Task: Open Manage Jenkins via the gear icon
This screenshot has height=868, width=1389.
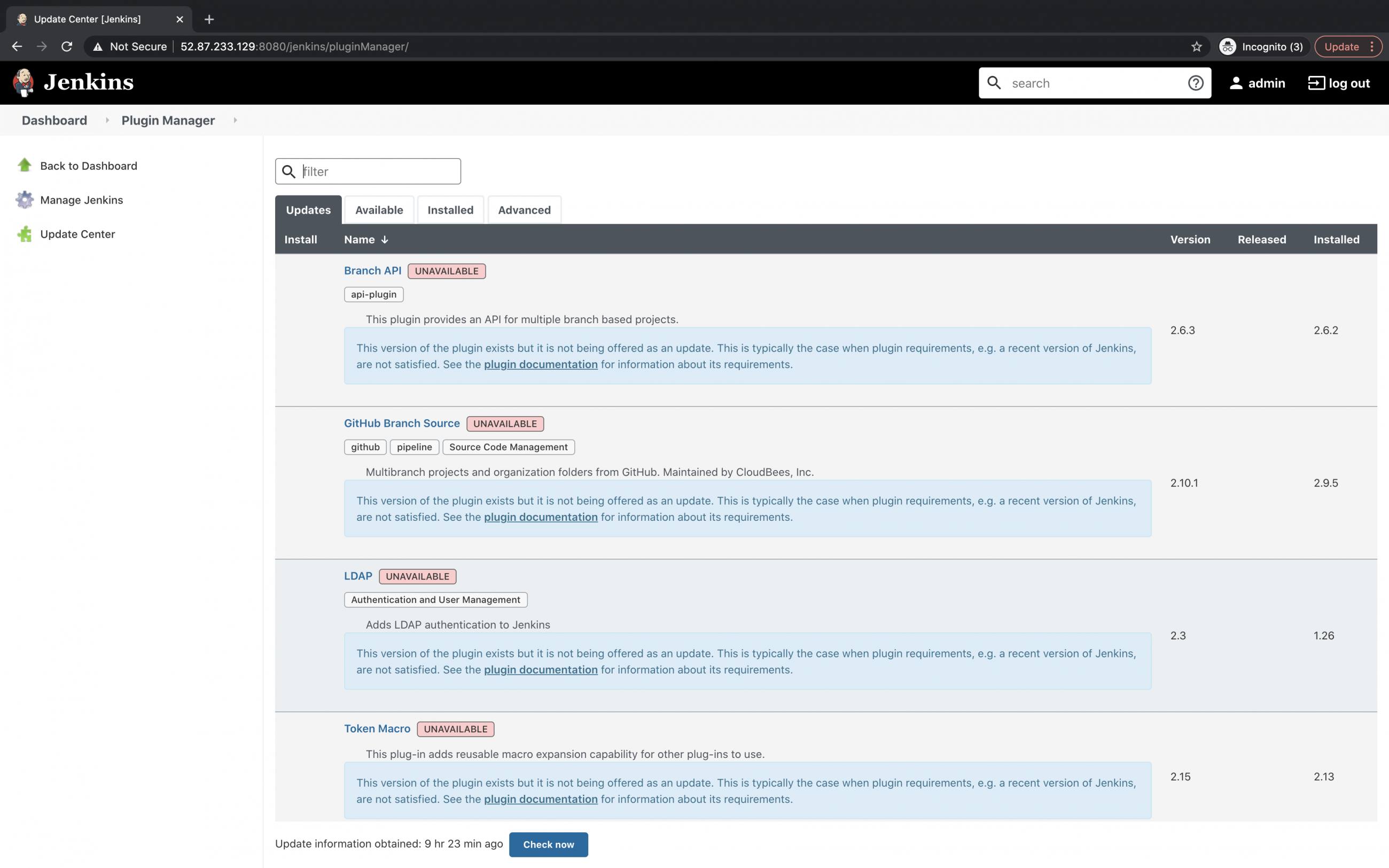Action: tap(24, 199)
